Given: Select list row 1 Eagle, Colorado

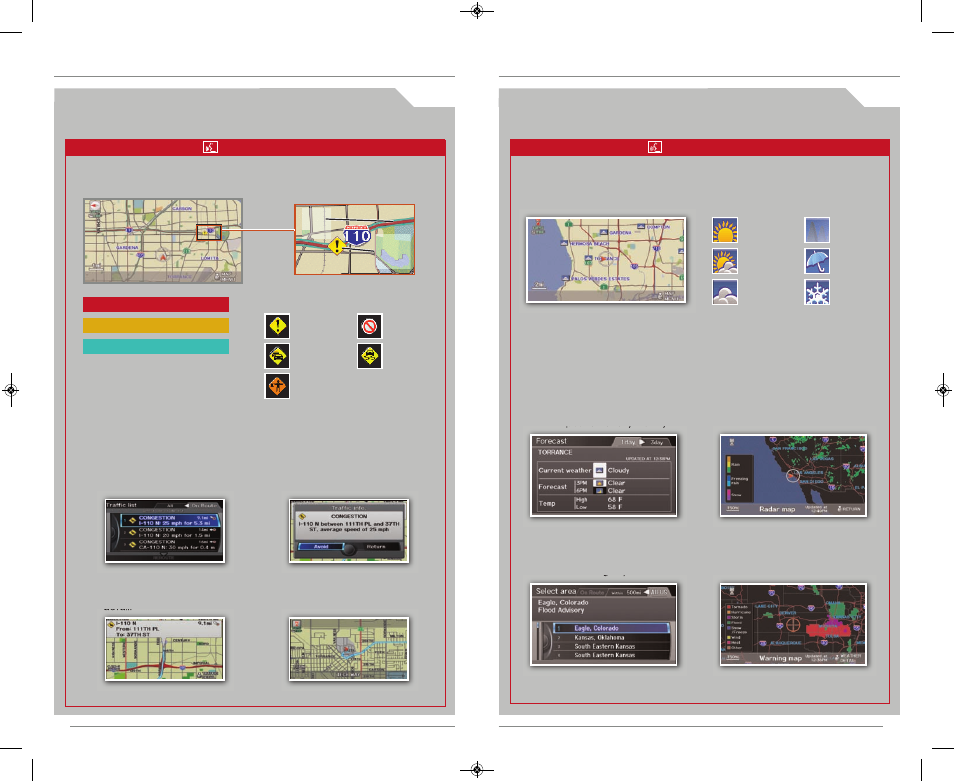Looking at the screenshot, I should tap(610, 628).
